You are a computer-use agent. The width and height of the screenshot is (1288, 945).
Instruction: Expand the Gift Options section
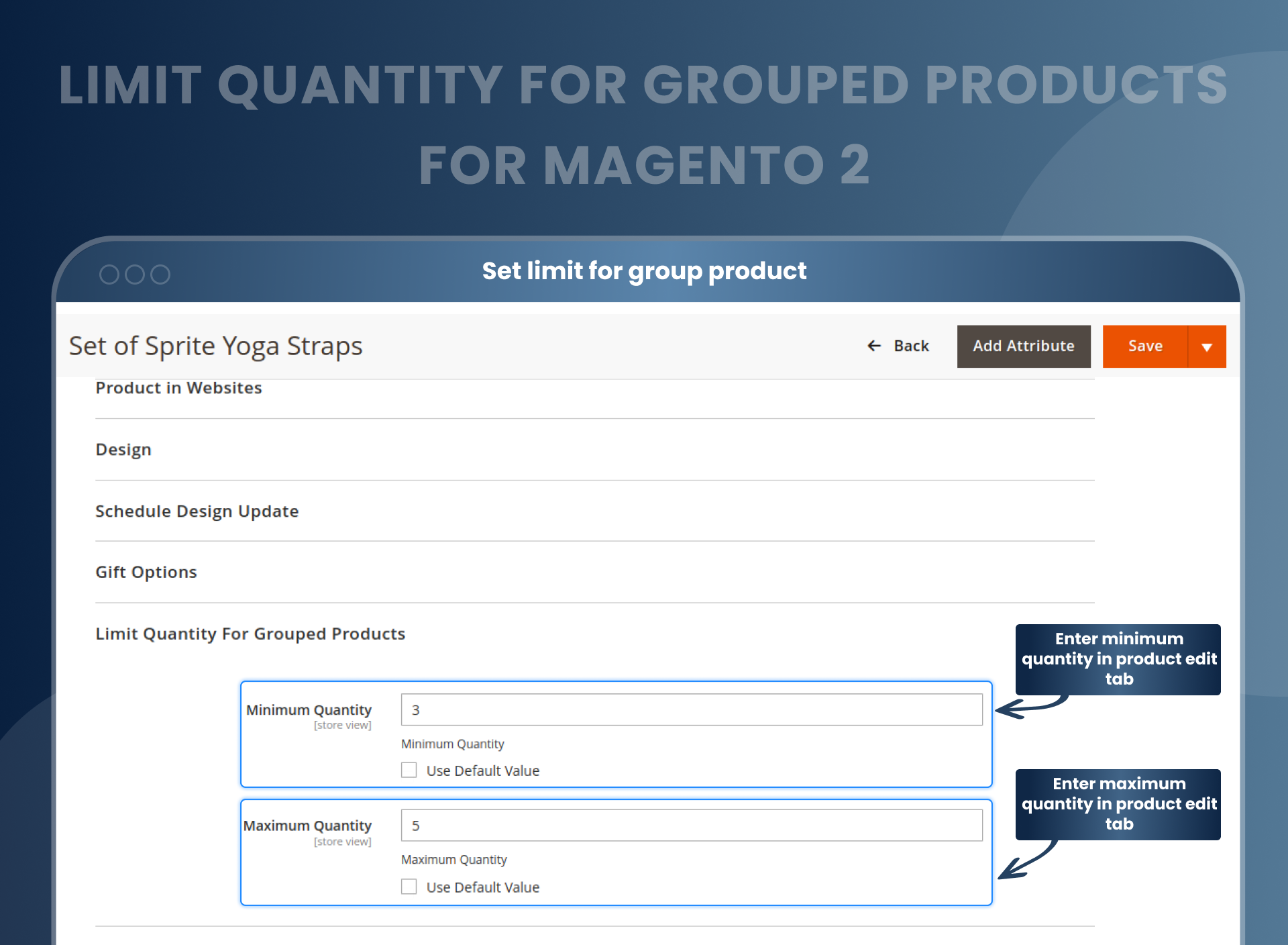(146, 573)
